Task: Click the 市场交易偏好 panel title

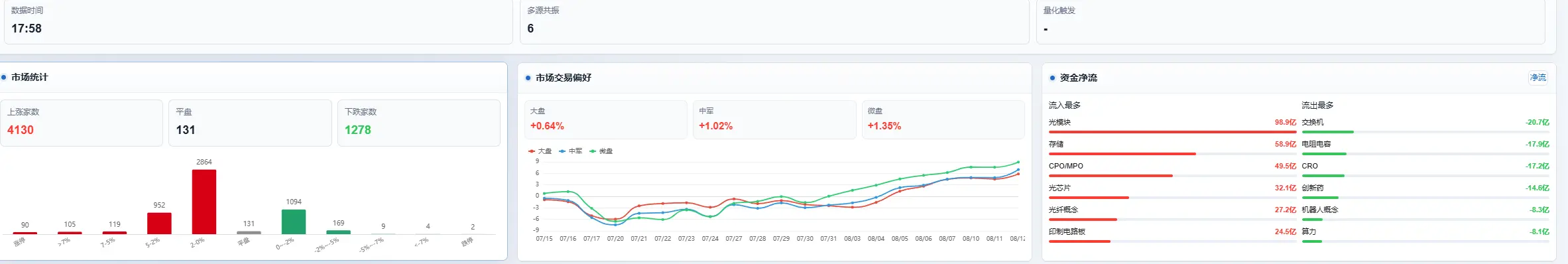Action: (x=563, y=78)
